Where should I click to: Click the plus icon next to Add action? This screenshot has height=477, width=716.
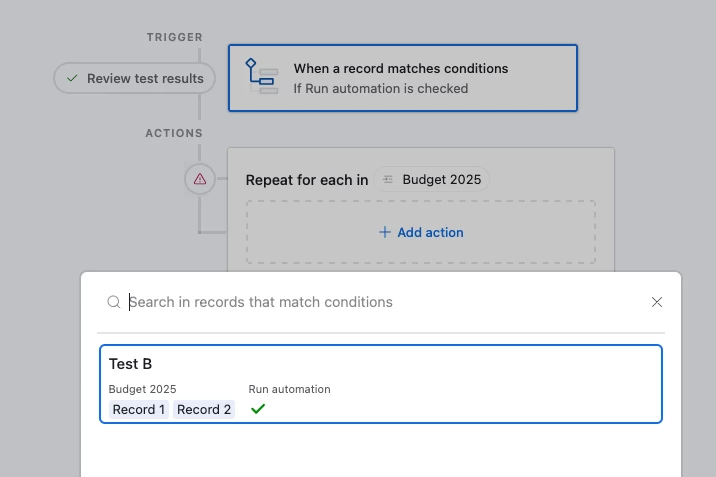click(x=384, y=232)
